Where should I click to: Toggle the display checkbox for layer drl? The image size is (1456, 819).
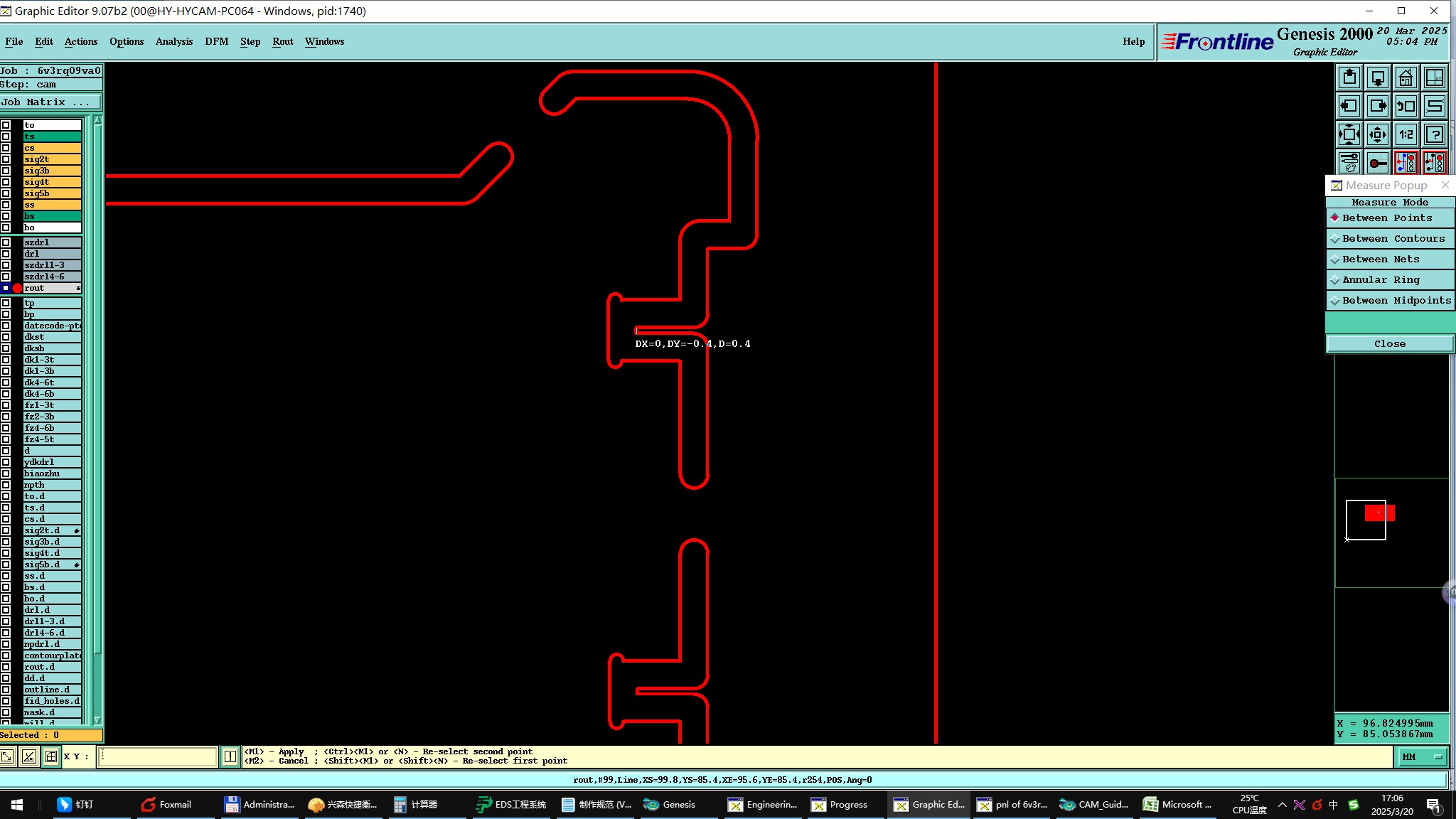point(6,254)
